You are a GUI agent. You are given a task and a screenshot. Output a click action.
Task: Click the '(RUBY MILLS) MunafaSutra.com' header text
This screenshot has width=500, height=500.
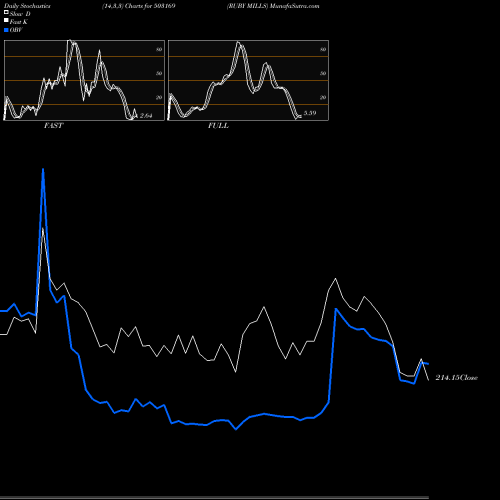273,6
